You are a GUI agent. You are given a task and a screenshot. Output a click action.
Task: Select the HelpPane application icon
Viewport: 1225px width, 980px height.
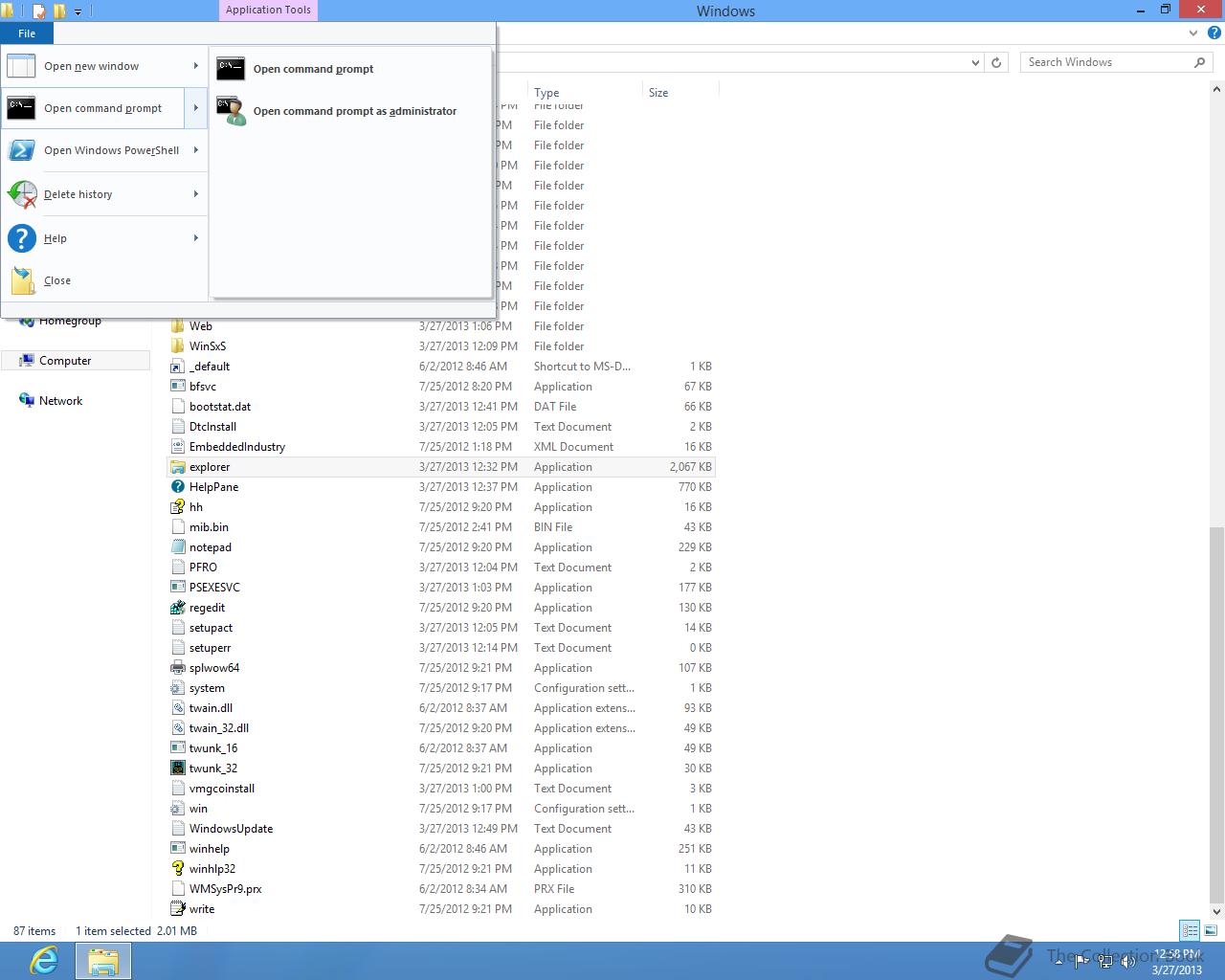(177, 487)
